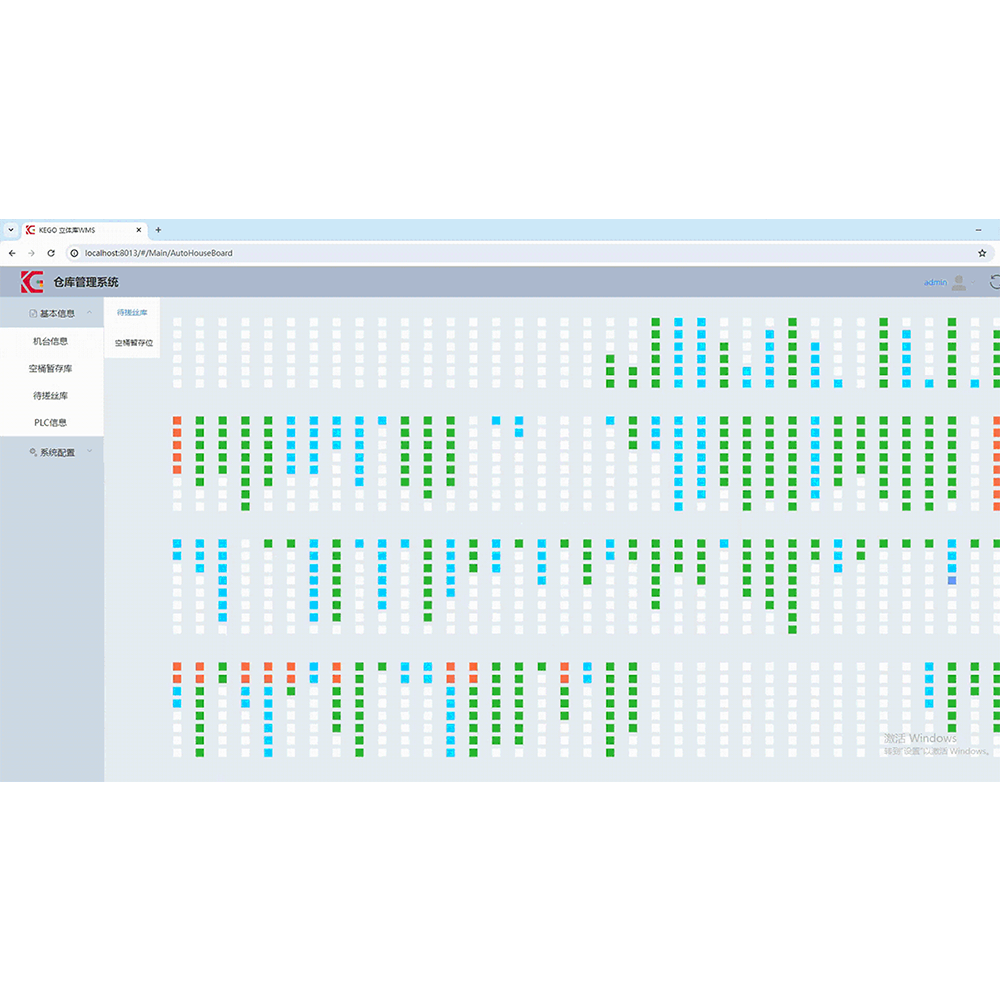Bookmark this page with the star icon

982,253
